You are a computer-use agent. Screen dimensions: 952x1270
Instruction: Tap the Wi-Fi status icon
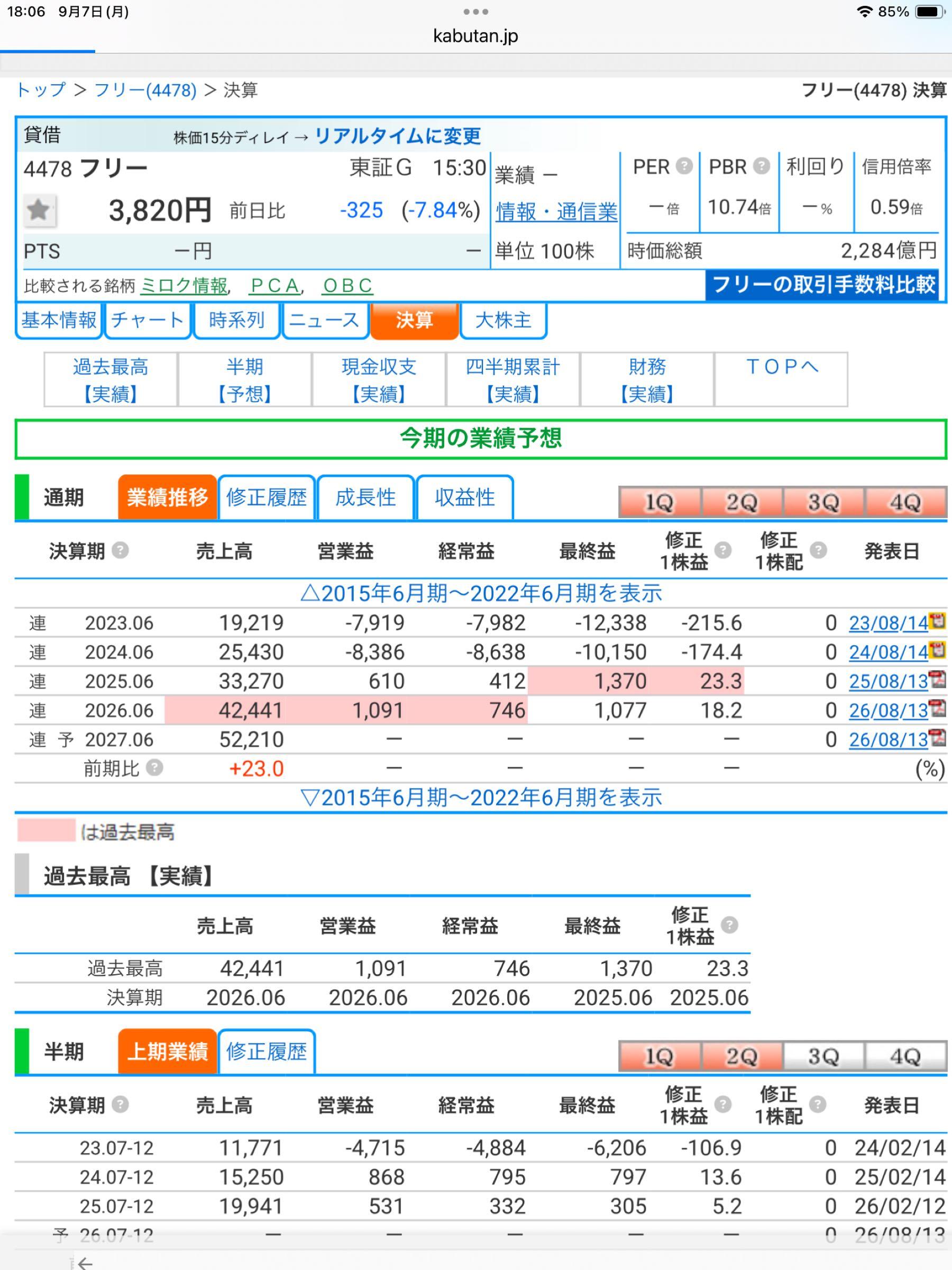[864, 12]
